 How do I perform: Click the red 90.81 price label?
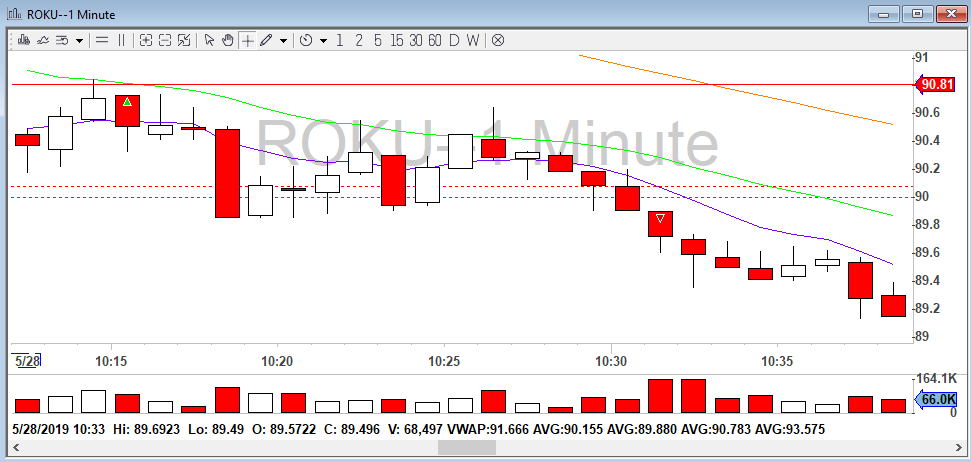935,85
